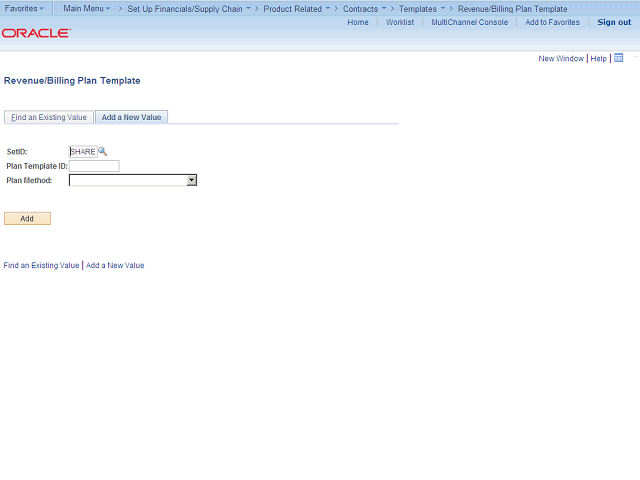Click bottom Add a New Value link
Screen dimensions: 640x480
tap(115, 265)
